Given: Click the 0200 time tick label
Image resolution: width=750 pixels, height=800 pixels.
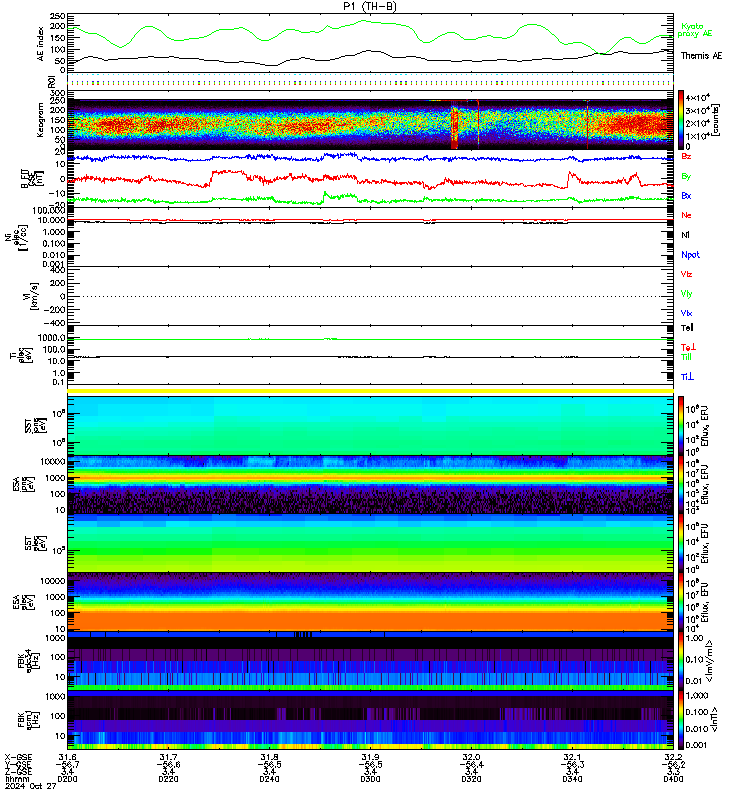Looking at the screenshot, I should 67,779.
